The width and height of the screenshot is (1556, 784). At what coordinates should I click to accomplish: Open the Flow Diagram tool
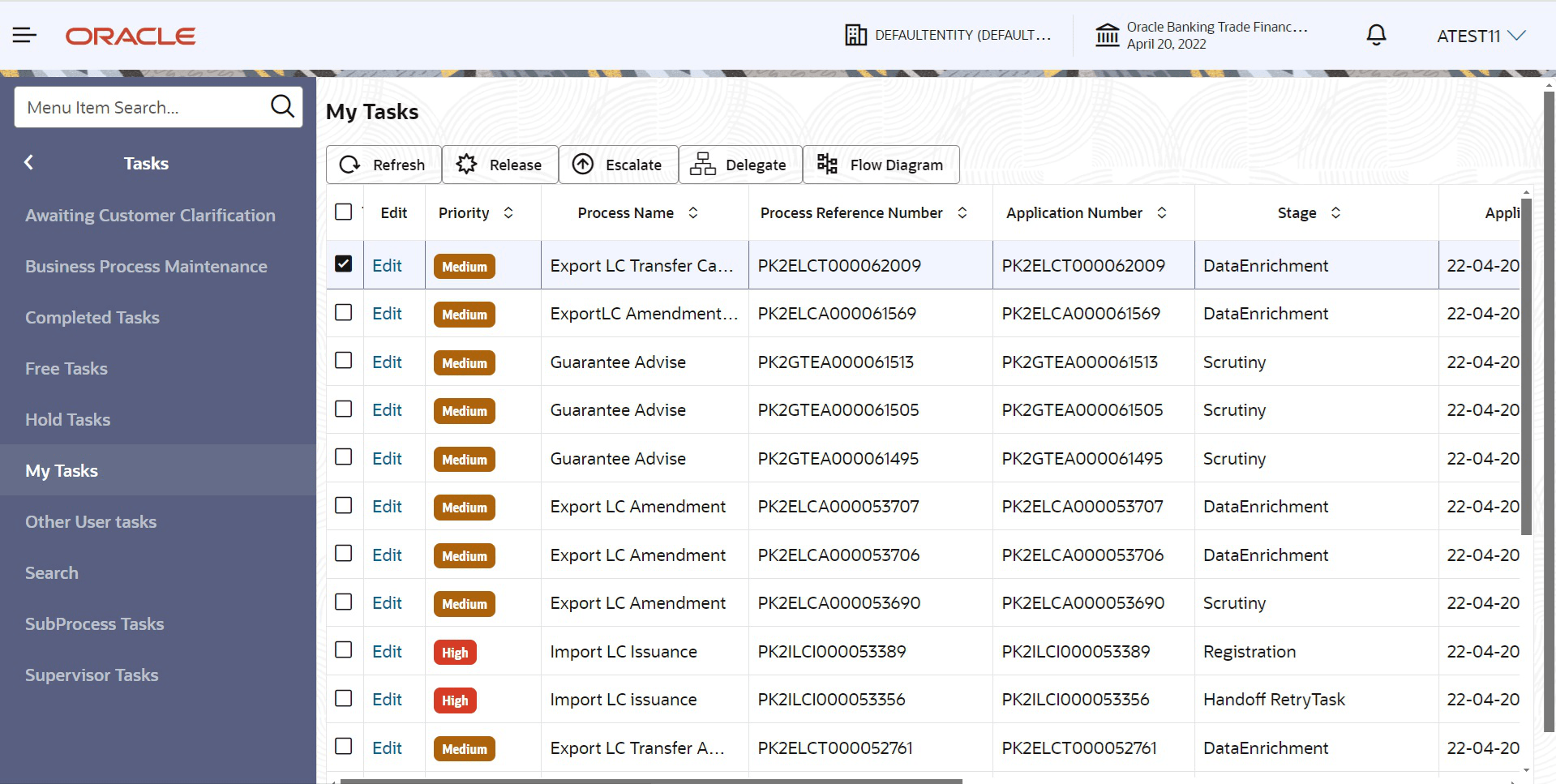tap(826, 164)
